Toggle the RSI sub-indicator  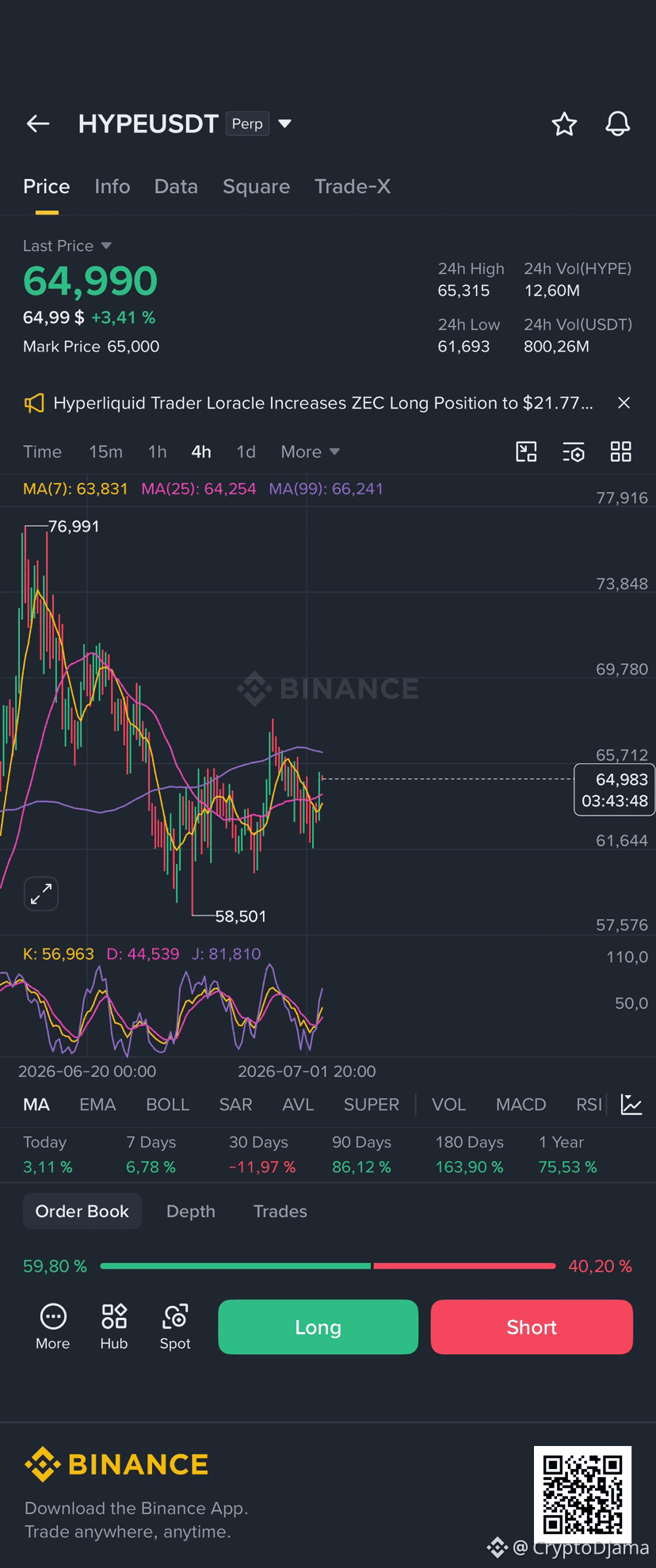pos(589,1104)
